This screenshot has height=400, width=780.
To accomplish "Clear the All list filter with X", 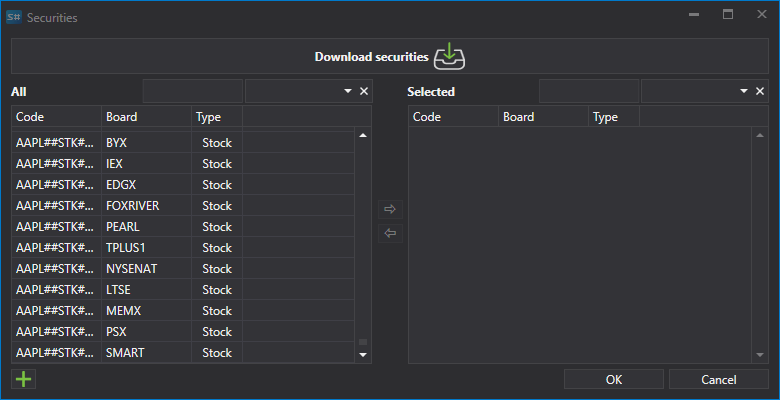I will coord(364,91).
